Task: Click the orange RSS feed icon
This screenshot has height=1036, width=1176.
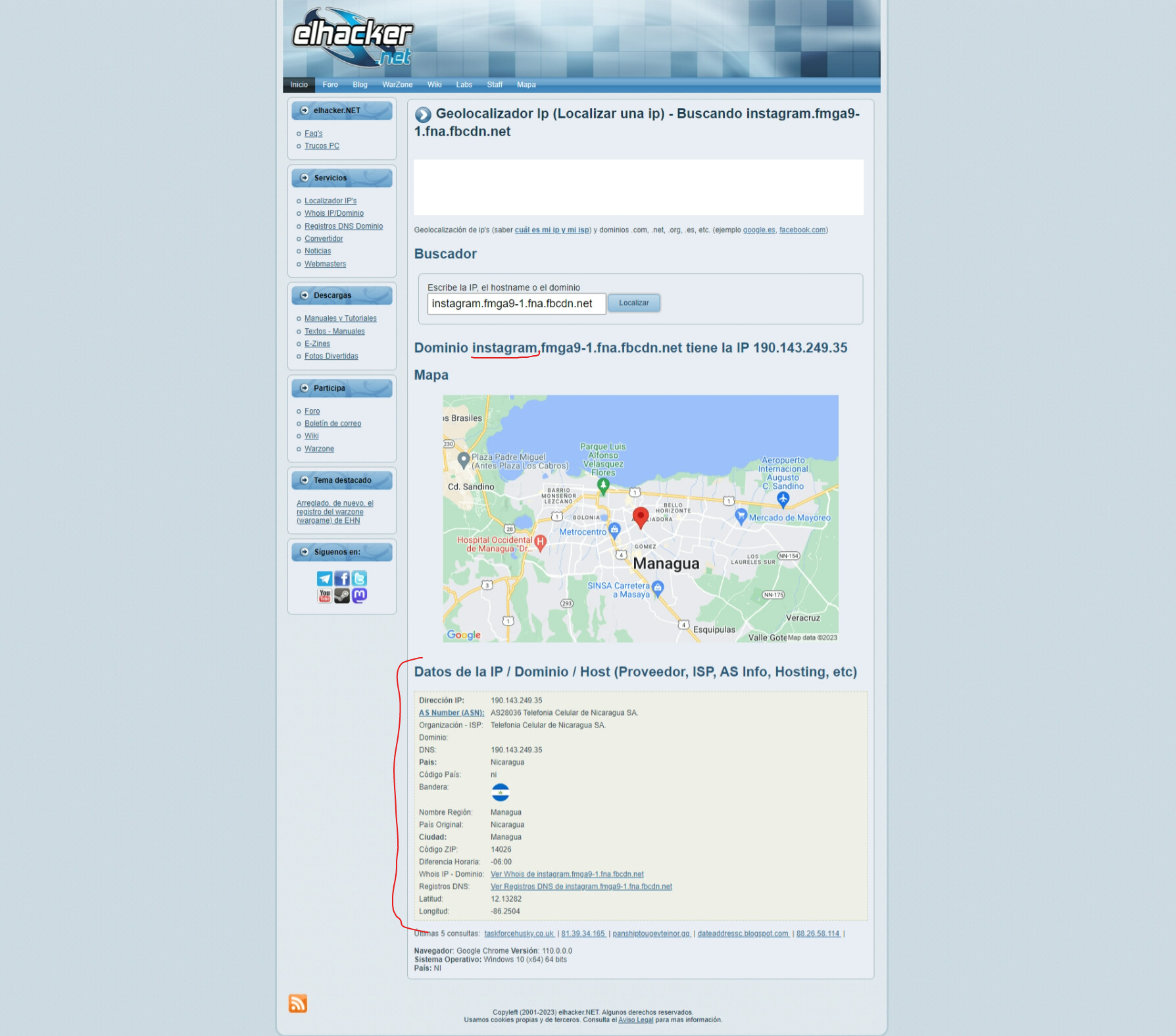Action: coord(298,1004)
